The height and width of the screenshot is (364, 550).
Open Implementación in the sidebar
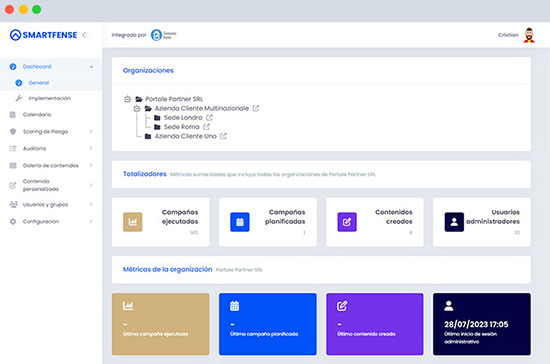tap(49, 98)
